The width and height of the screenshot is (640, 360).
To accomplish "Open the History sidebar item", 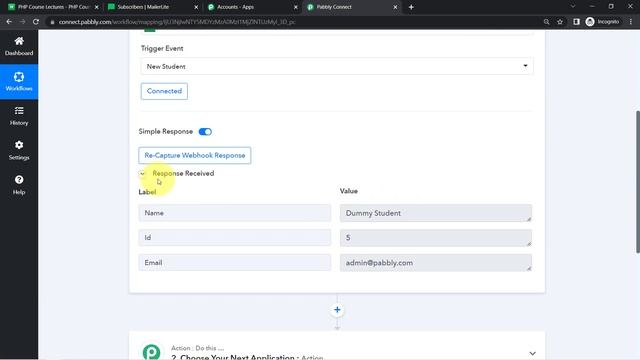I will (x=19, y=116).
